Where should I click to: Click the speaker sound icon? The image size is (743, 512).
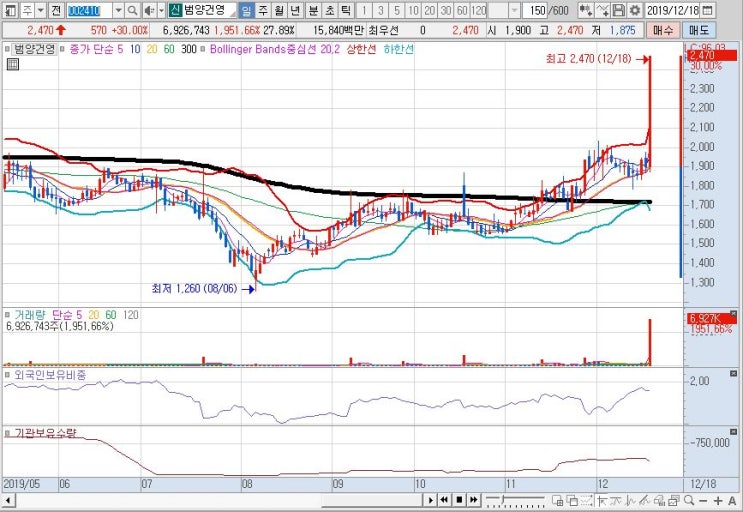tap(150, 10)
